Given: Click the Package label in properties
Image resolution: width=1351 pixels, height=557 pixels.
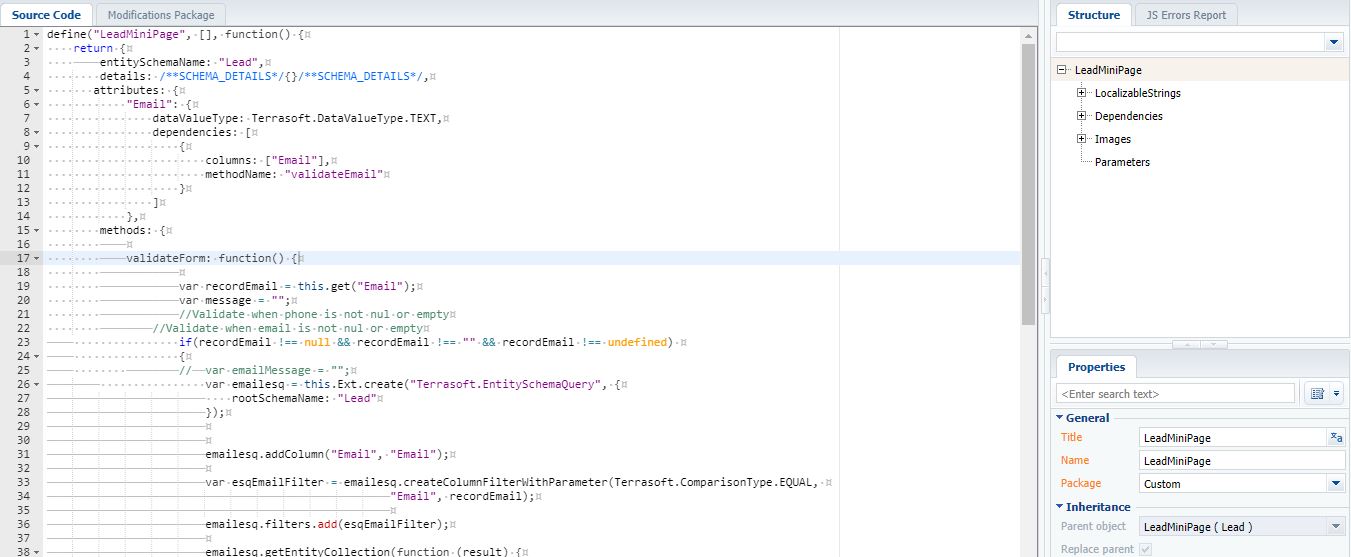Looking at the screenshot, I should pyautogui.click(x=1080, y=483).
